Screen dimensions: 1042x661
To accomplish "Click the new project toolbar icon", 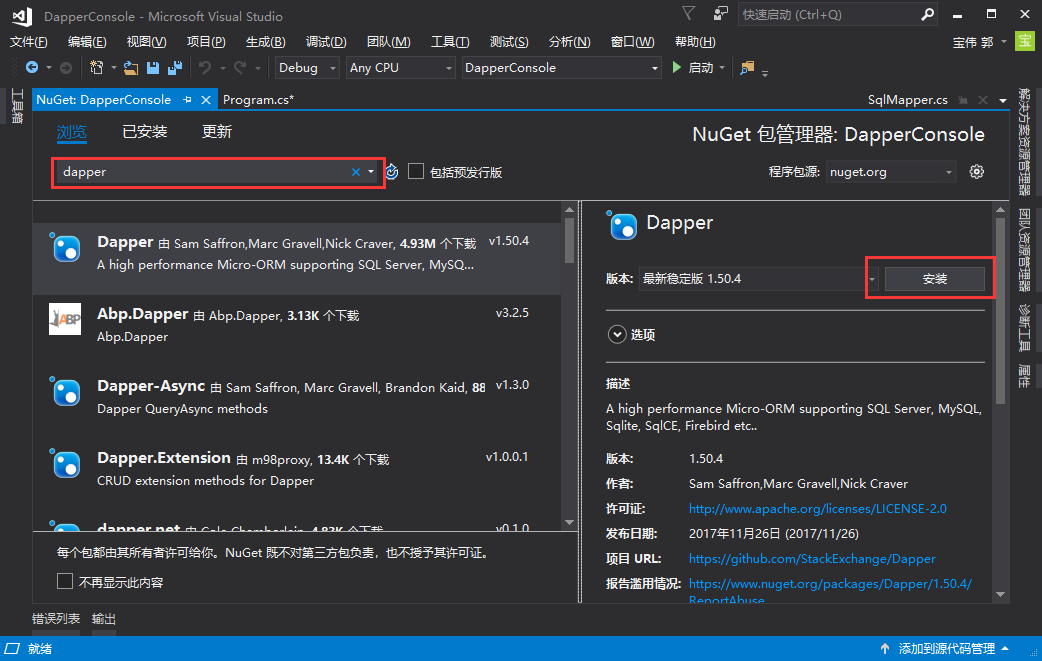I will pyautogui.click(x=97, y=68).
